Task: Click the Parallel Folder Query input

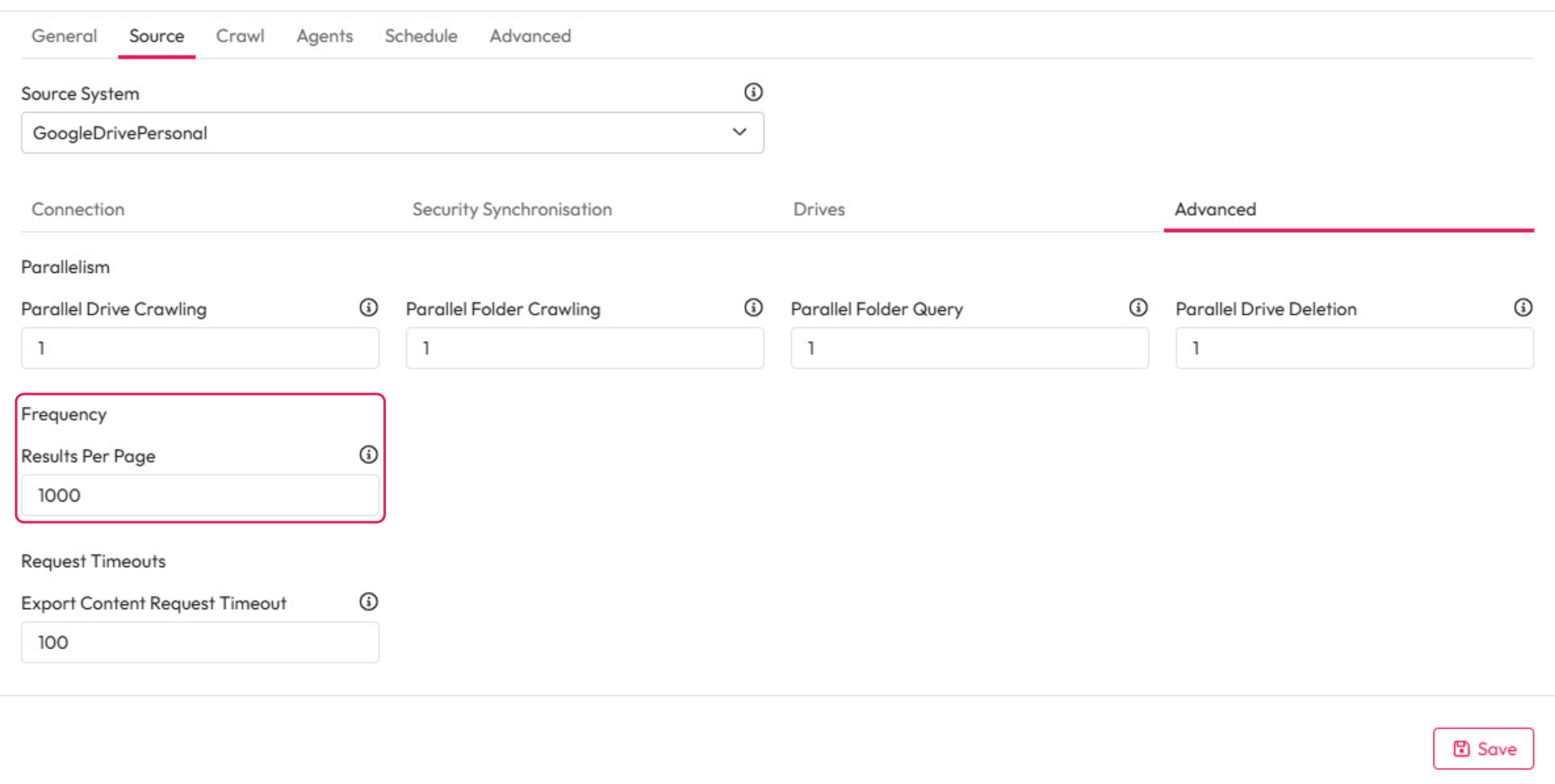Action: tap(969, 348)
